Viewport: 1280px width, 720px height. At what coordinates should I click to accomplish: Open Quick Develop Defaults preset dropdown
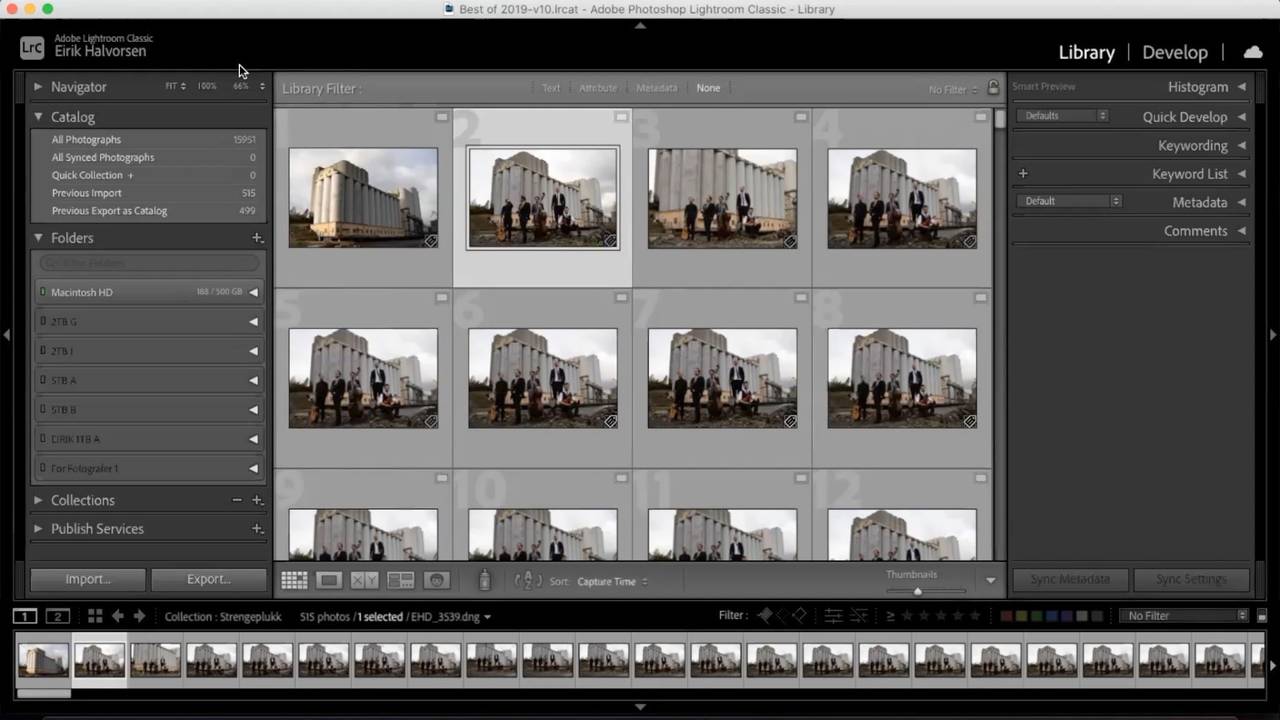click(x=1062, y=116)
